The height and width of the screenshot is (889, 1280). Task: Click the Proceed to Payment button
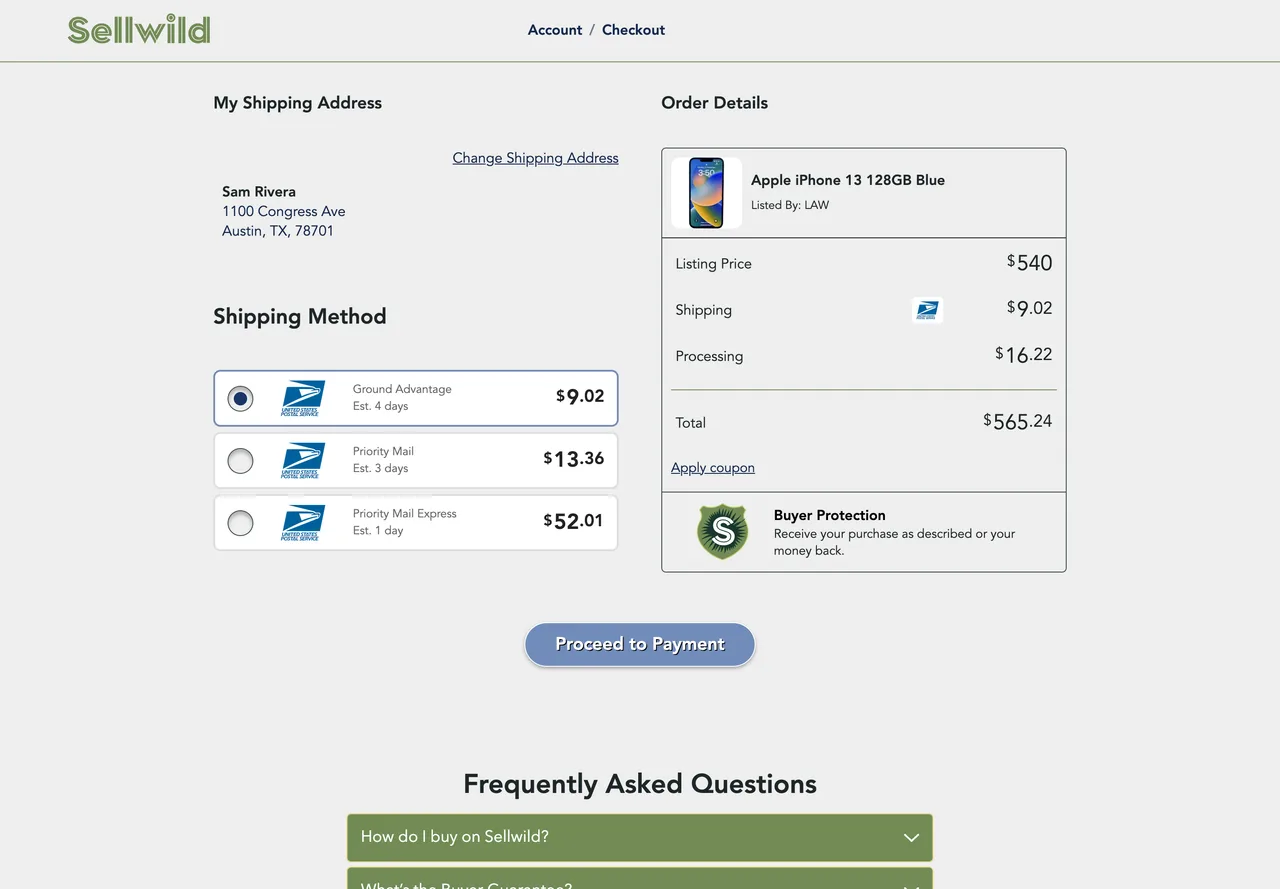(640, 644)
